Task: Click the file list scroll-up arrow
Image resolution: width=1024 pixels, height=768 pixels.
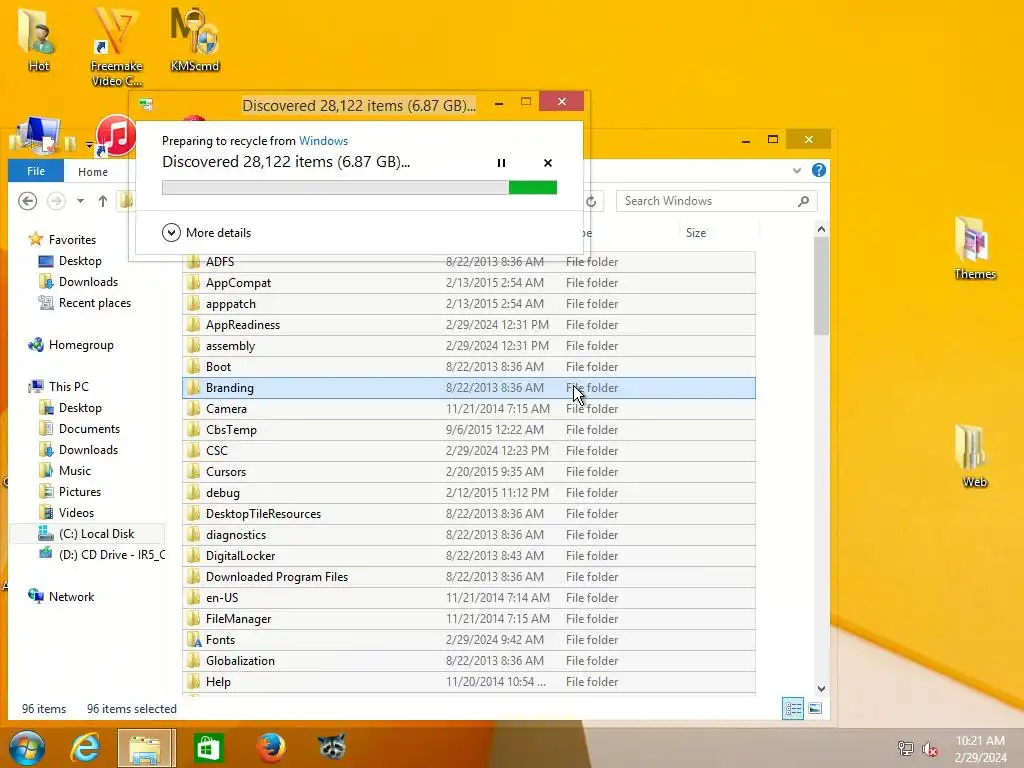Action: tap(822, 229)
